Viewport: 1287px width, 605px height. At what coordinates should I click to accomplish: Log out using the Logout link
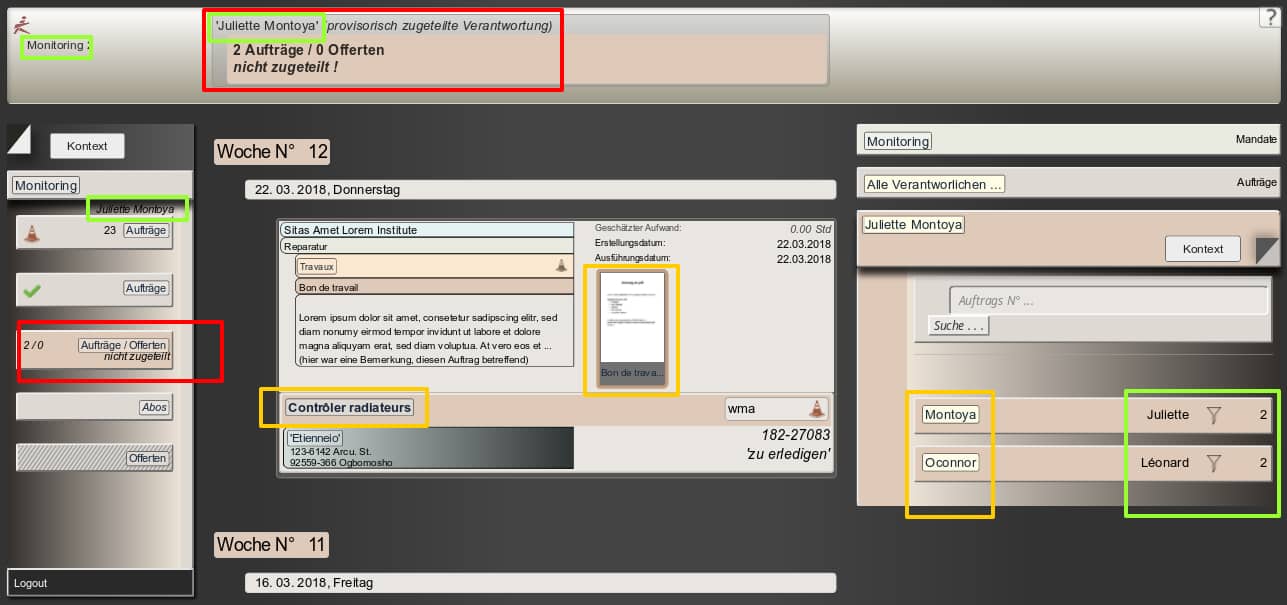(x=31, y=583)
